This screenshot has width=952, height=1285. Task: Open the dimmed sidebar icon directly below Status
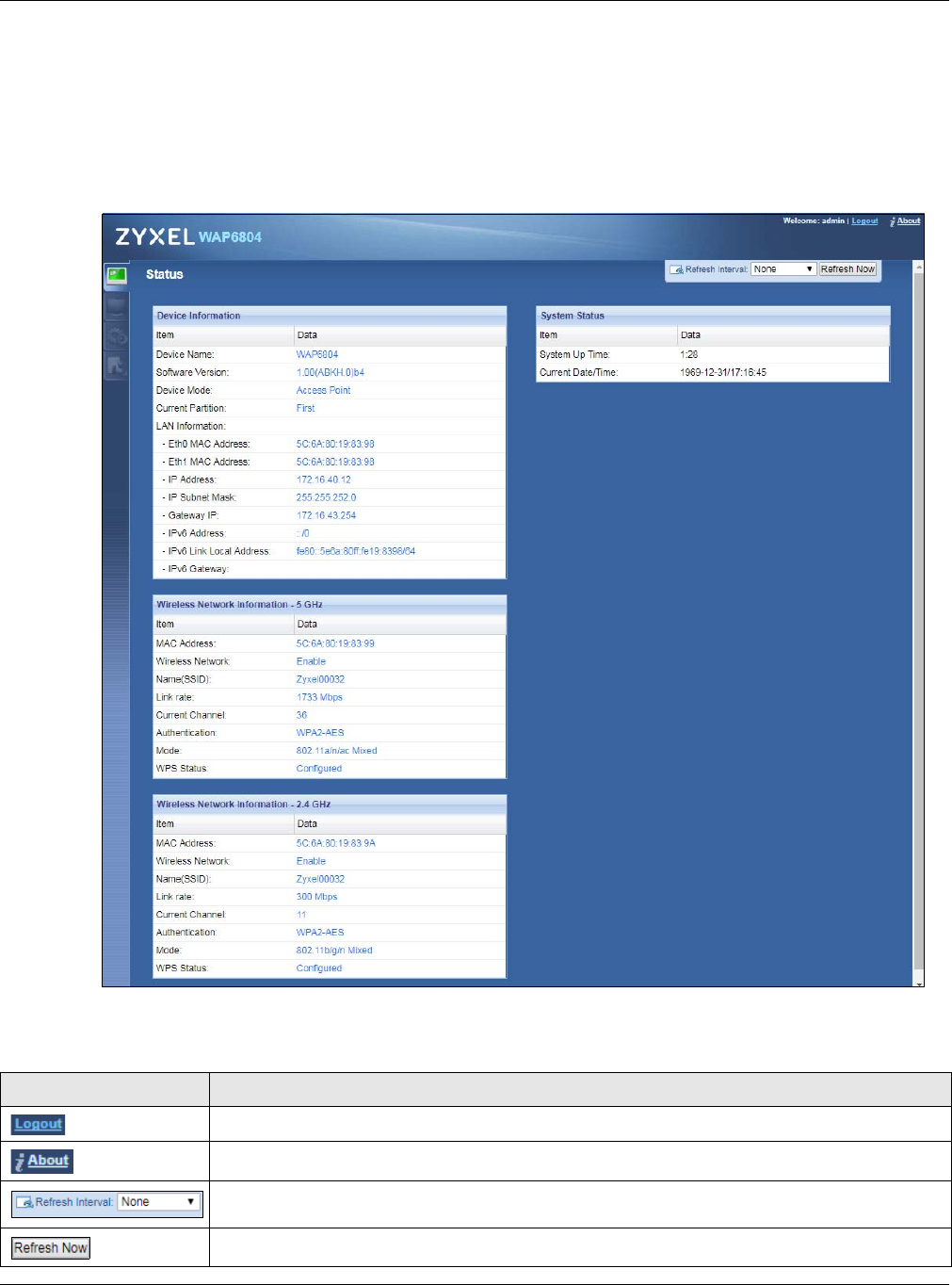[116, 305]
